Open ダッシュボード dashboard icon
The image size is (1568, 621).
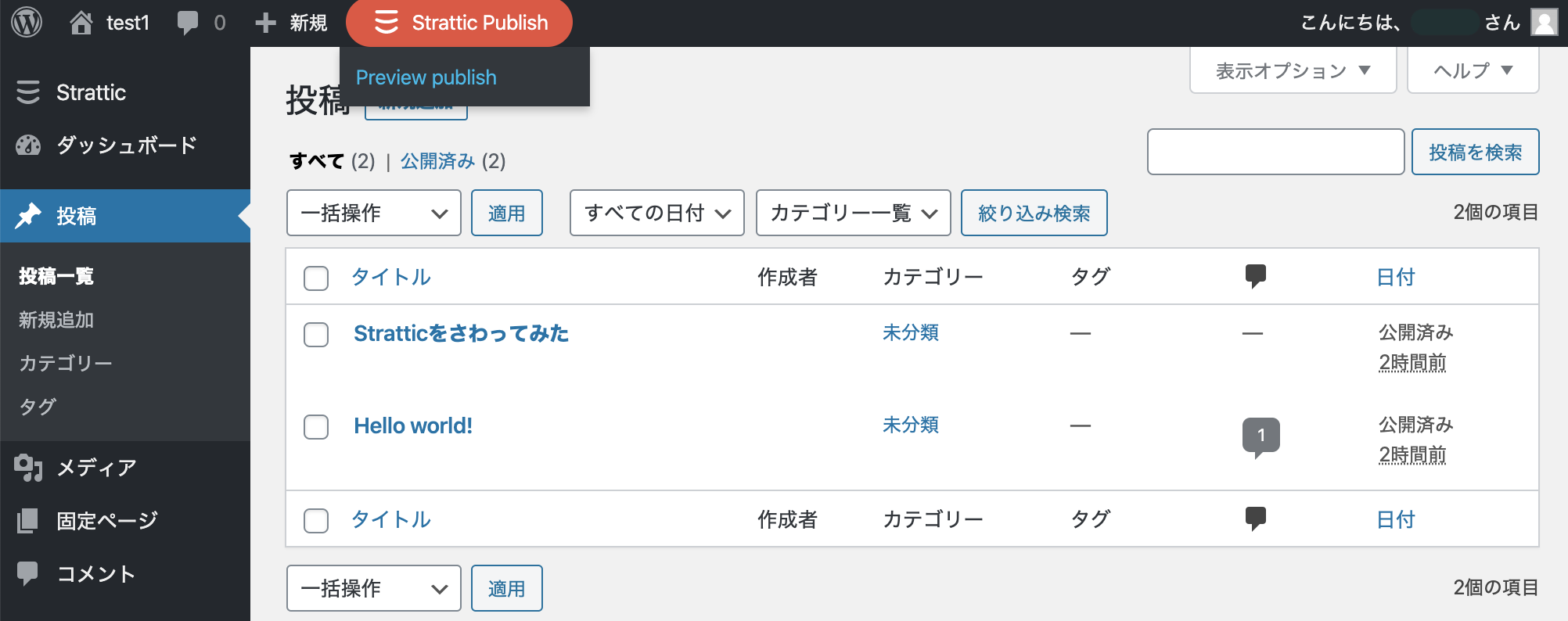pos(28,145)
